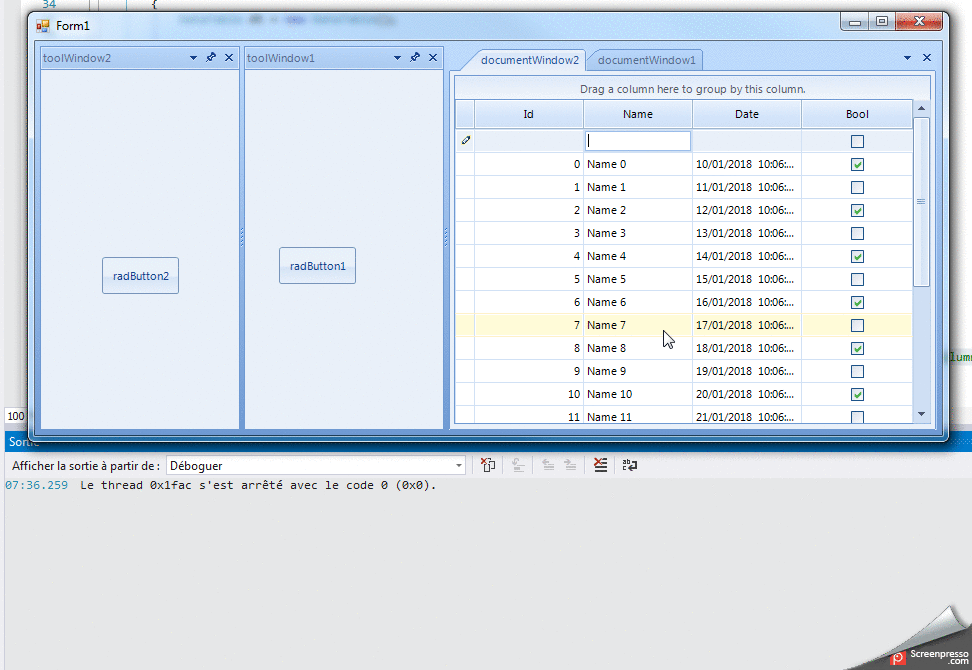
Task: Sort by the Name column header
Action: click(638, 114)
